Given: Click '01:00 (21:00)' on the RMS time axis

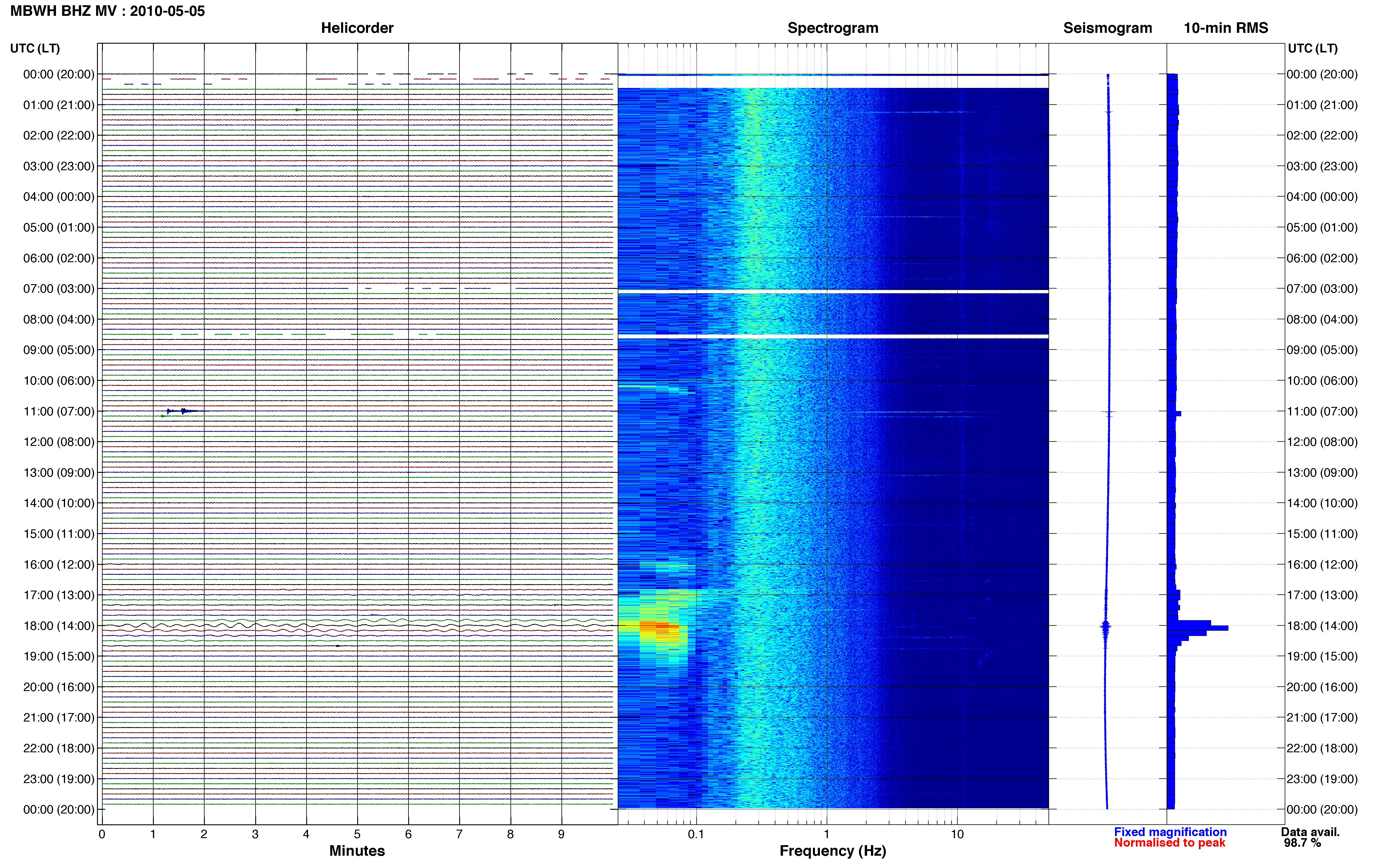Looking at the screenshot, I should click(x=1322, y=105).
